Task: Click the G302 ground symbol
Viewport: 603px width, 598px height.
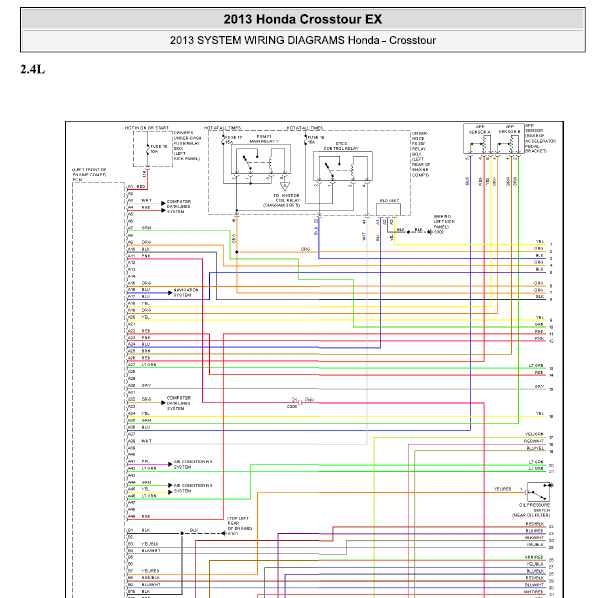Action: pyautogui.click(x=430, y=232)
